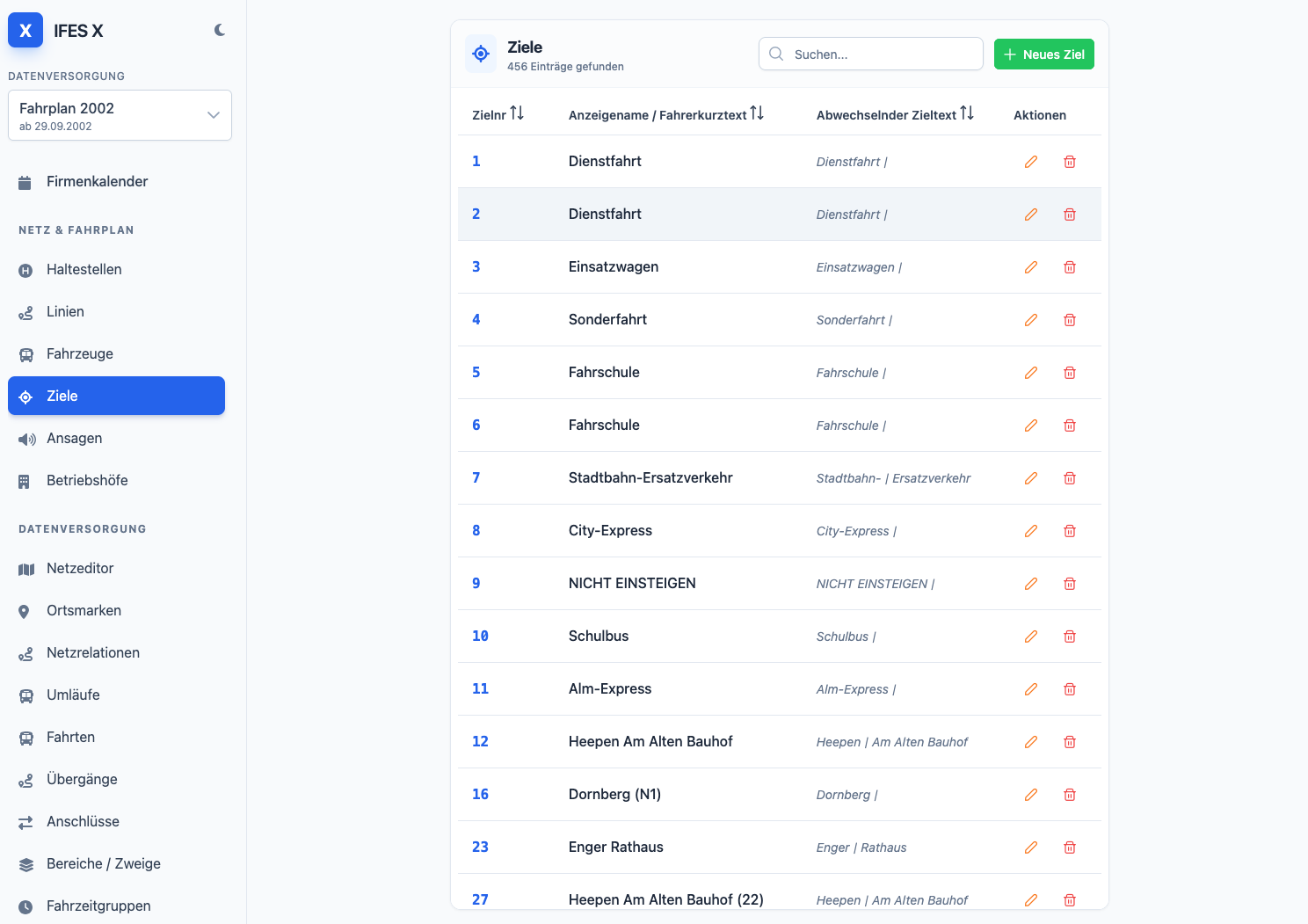Open Zielnr 7 link
1308x924 pixels.
[x=476, y=477]
